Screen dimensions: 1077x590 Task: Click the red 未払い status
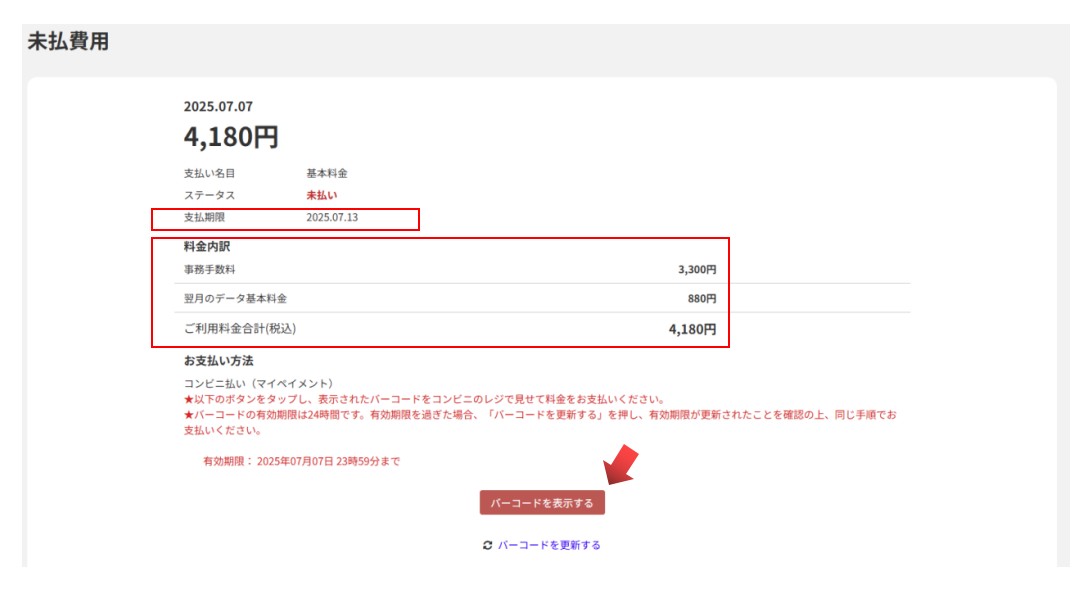321,195
